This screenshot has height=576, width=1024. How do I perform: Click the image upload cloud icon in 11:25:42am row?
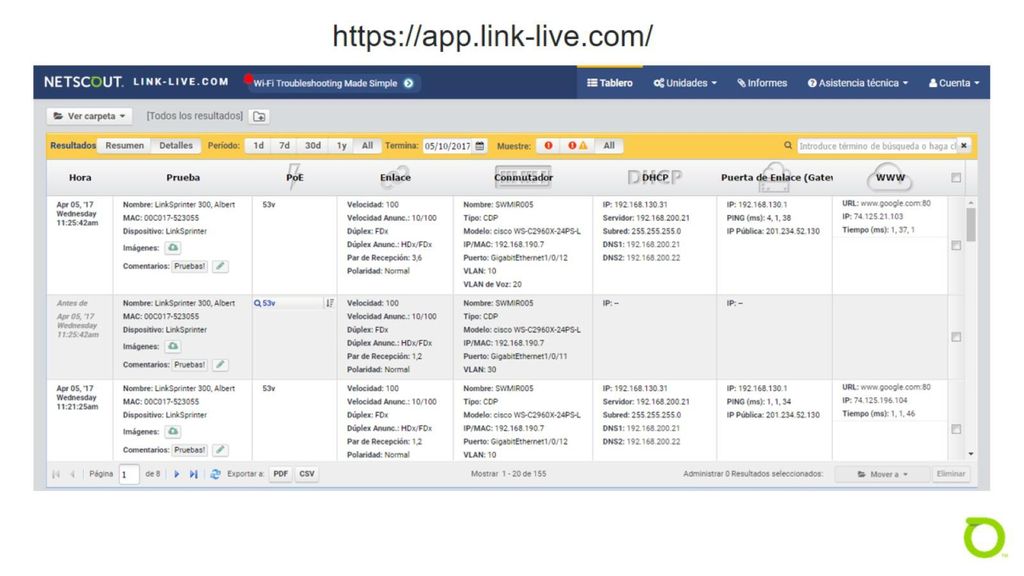pos(173,248)
